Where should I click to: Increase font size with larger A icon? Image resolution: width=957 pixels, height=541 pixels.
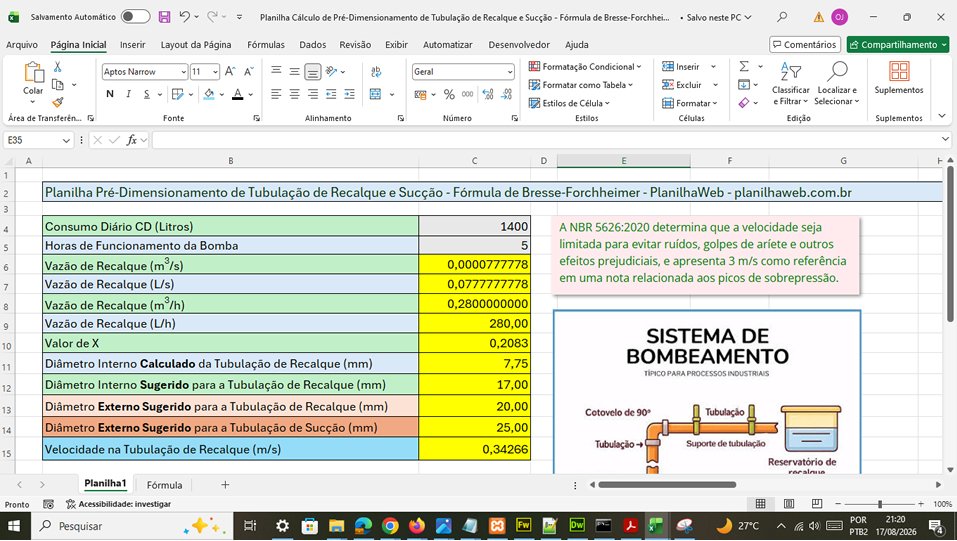[x=230, y=71]
